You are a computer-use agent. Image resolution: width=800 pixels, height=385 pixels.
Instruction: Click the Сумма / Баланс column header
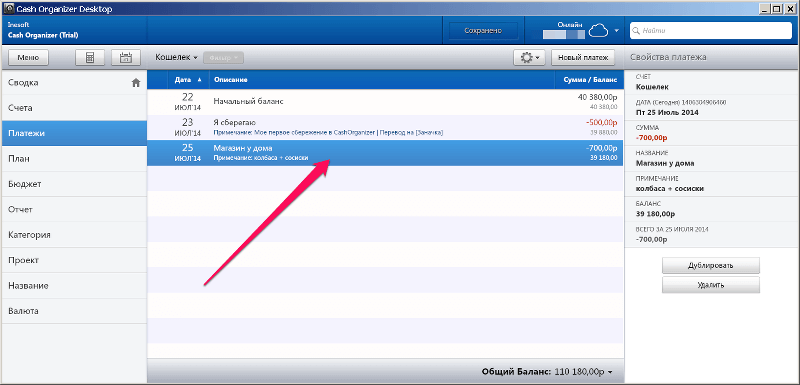click(589, 80)
